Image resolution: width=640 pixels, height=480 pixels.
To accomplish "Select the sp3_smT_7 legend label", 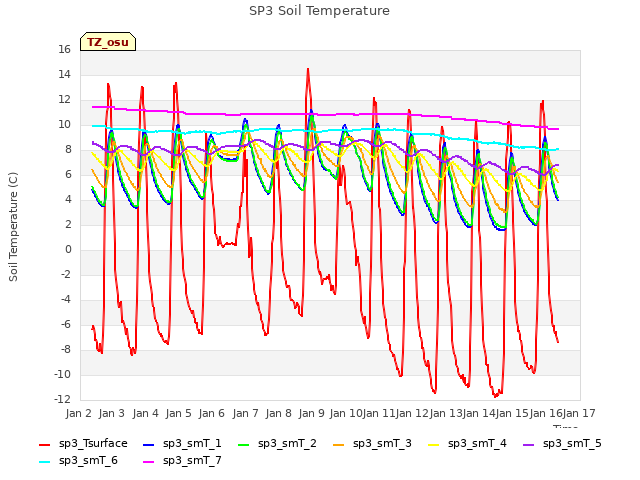I will (x=192, y=461).
